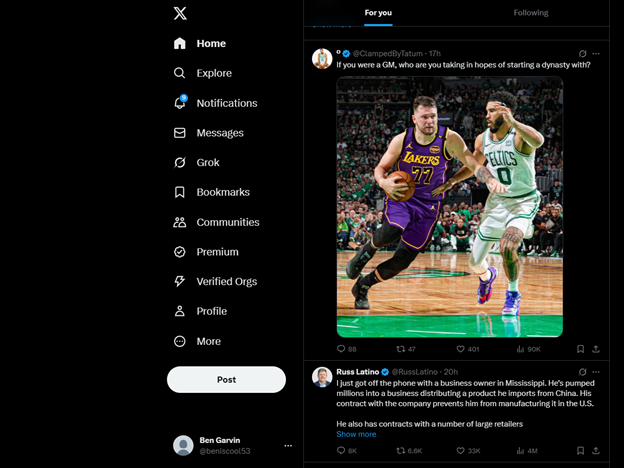Open the Notifications bell icon

pos(180,102)
